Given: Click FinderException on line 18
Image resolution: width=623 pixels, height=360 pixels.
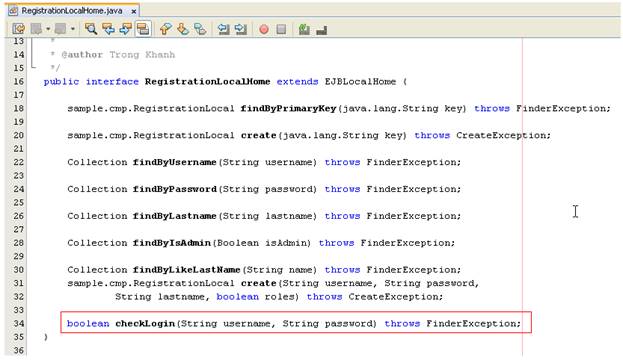Looking at the screenshot, I should [x=561, y=108].
